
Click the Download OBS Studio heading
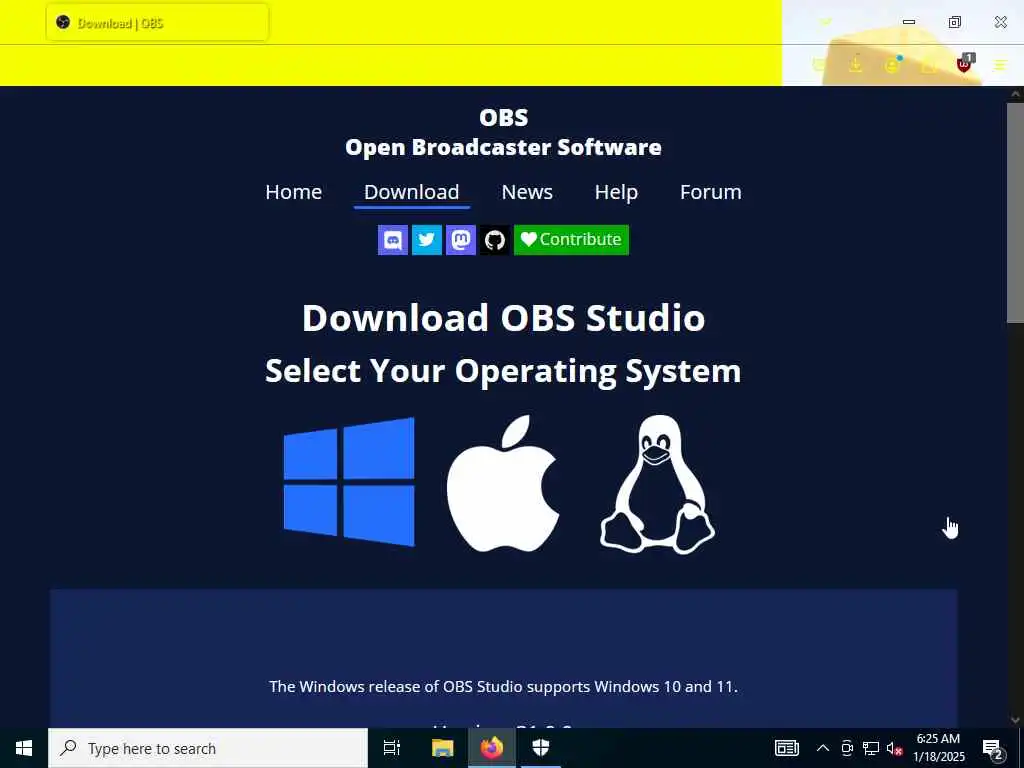click(x=503, y=318)
